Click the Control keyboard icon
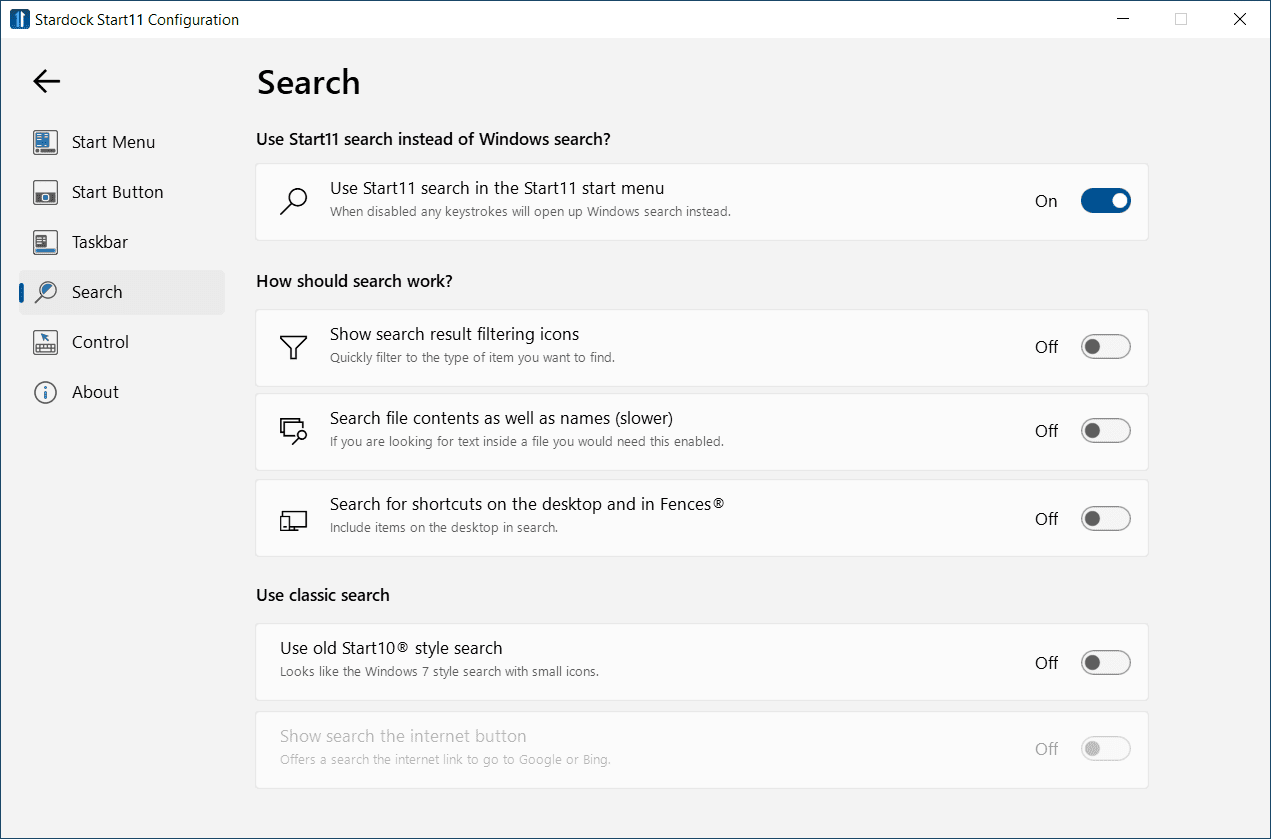This screenshot has height=839, width=1271. click(45, 342)
